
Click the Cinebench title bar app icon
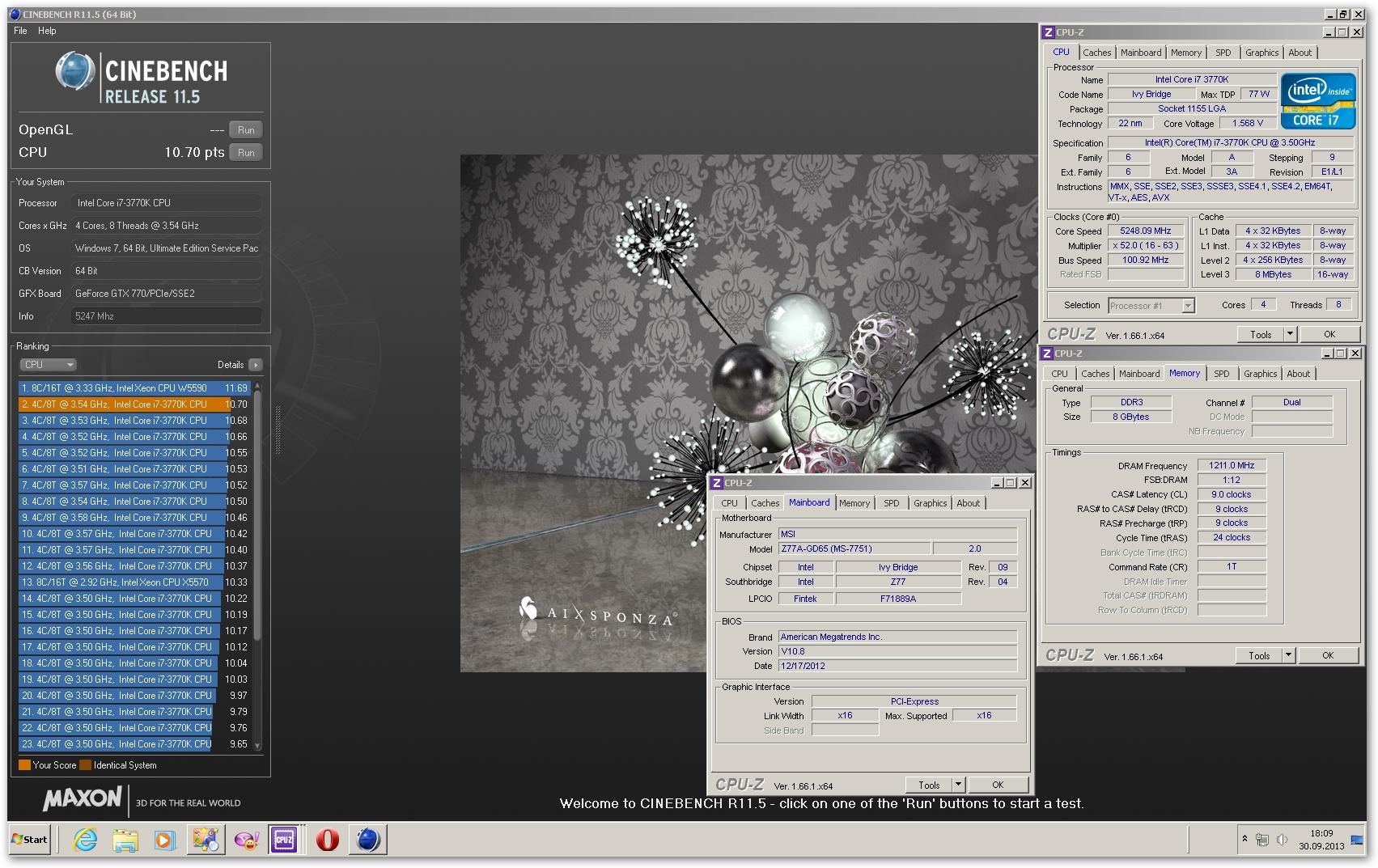tap(15, 15)
